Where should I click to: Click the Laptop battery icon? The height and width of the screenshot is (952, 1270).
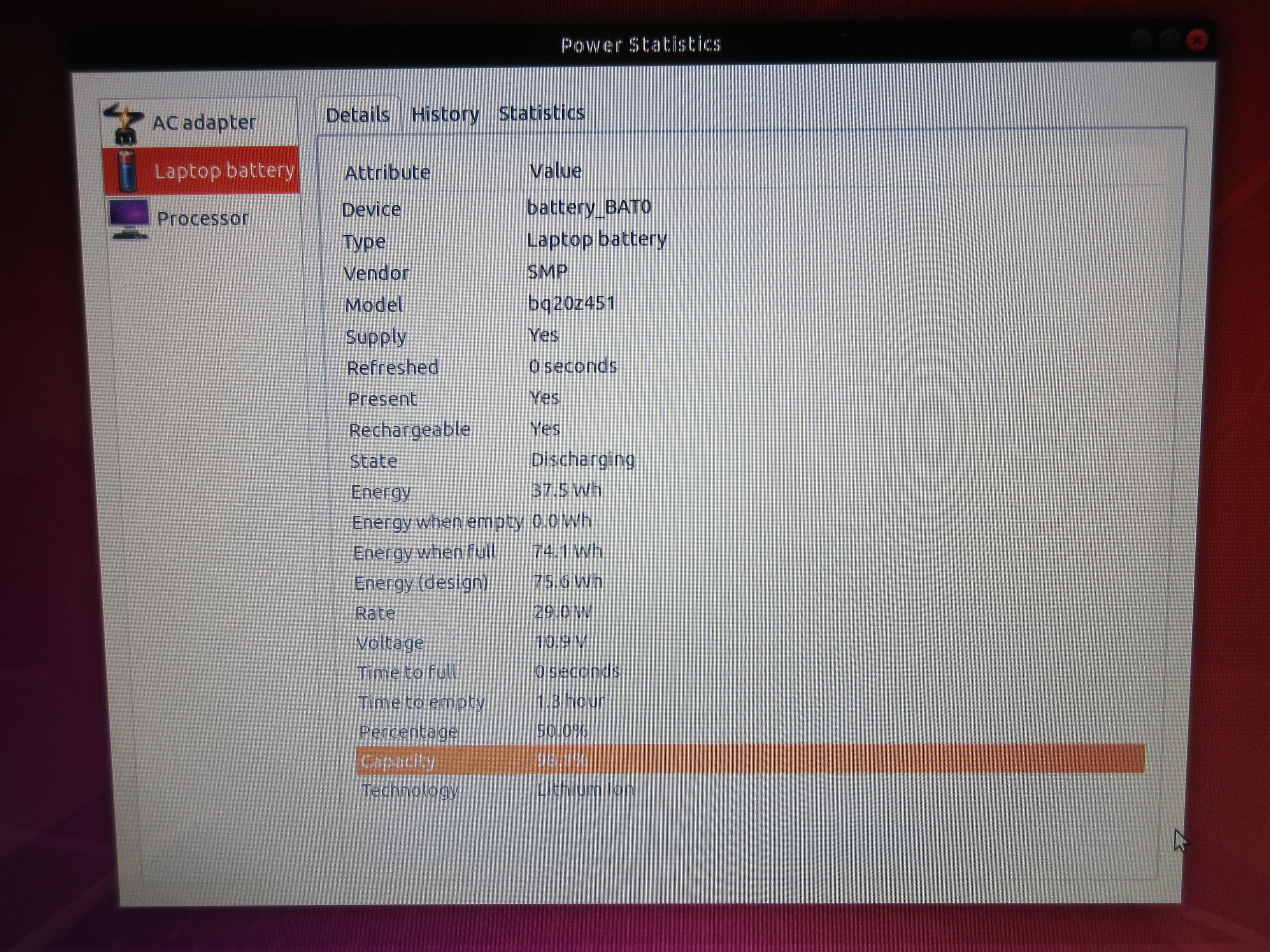(127, 170)
